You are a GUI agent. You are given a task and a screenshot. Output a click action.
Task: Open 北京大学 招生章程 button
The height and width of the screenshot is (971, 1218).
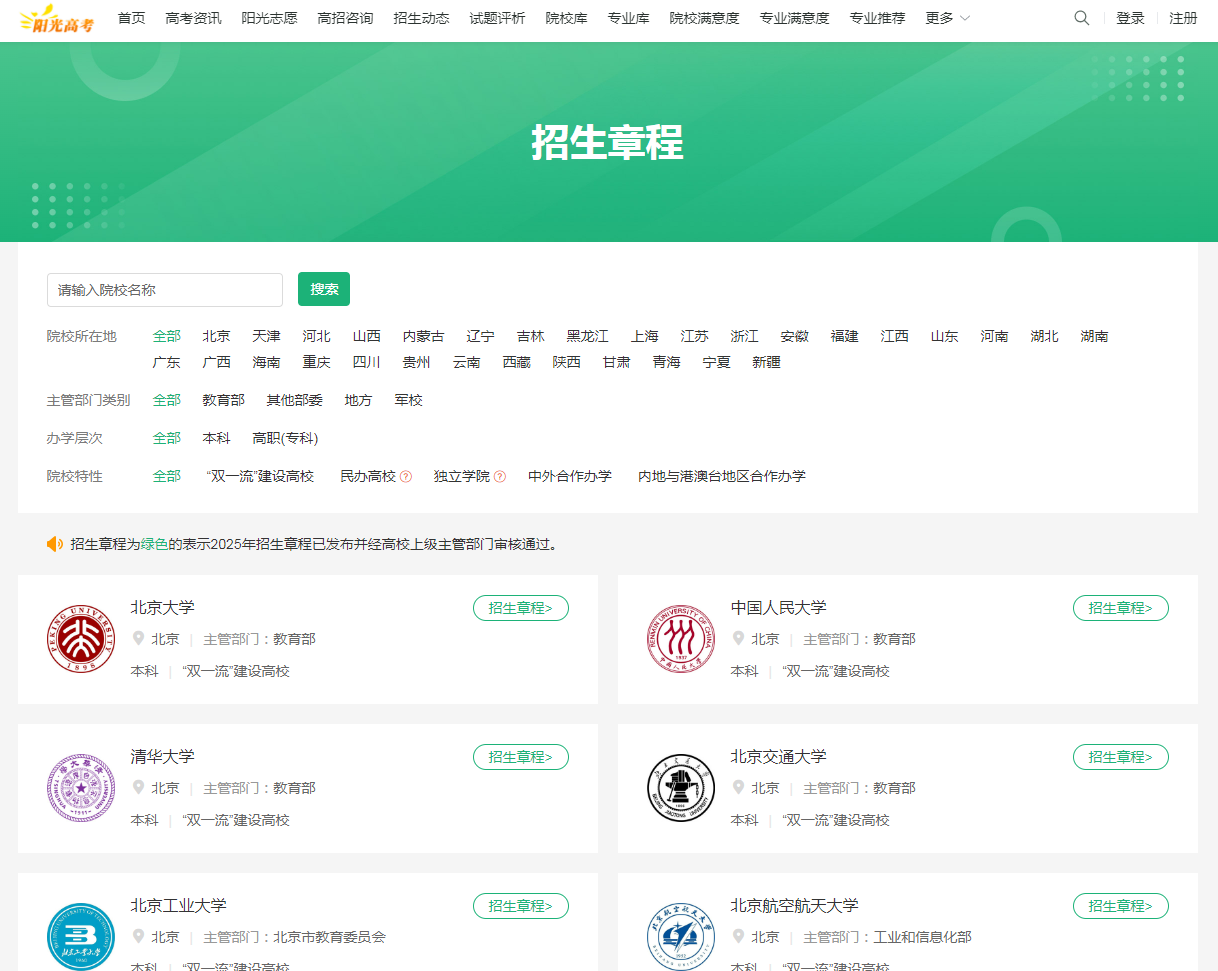(x=521, y=608)
